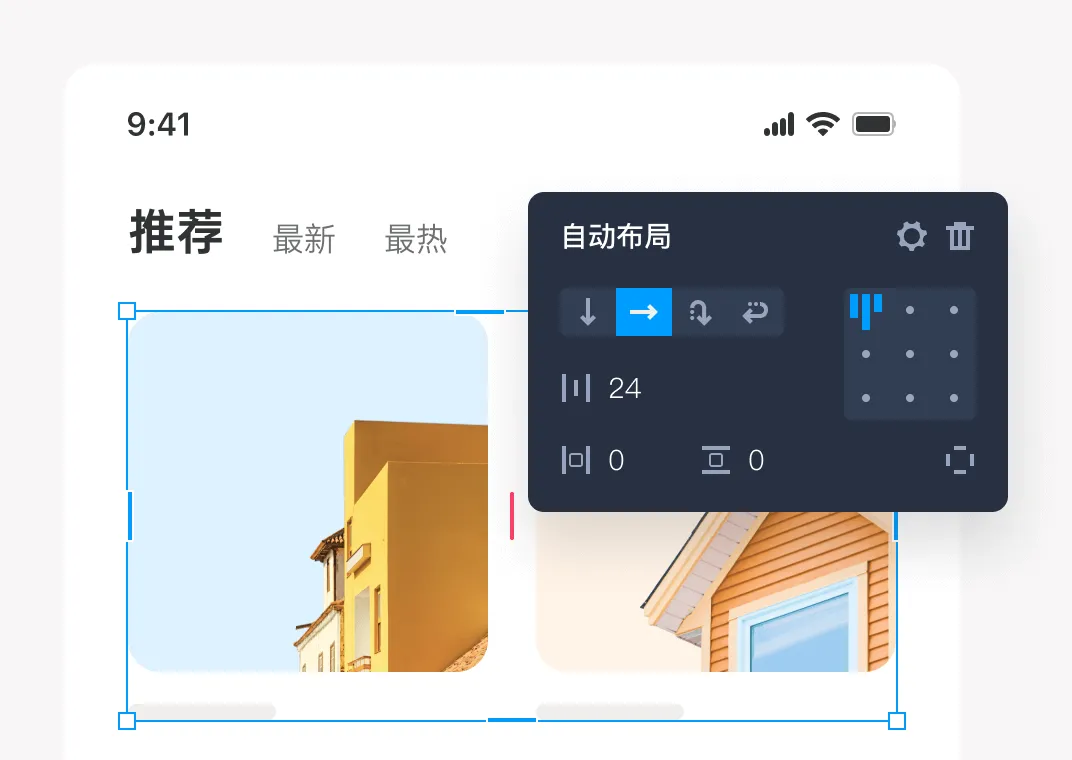Image resolution: width=1072 pixels, height=760 pixels.
Task: Edit the horizontal padding value 0
Action: click(x=616, y=461)
